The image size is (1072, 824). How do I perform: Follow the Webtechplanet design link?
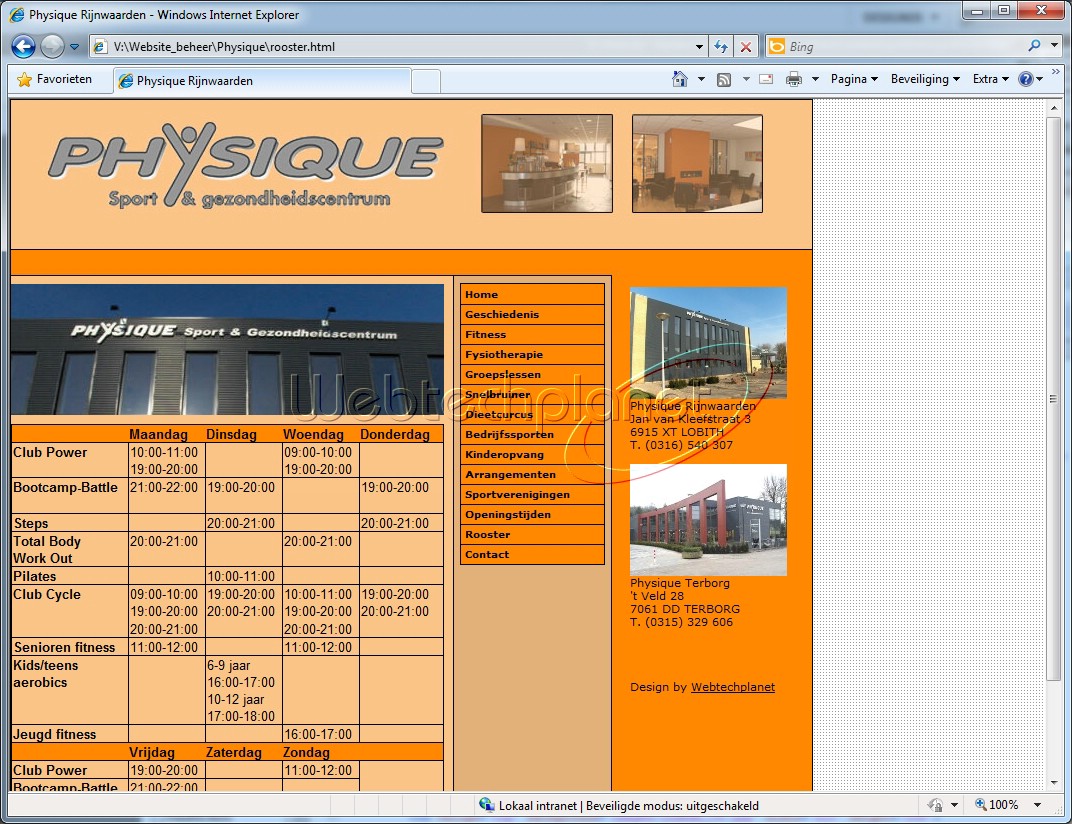click(x=733, y=687)
